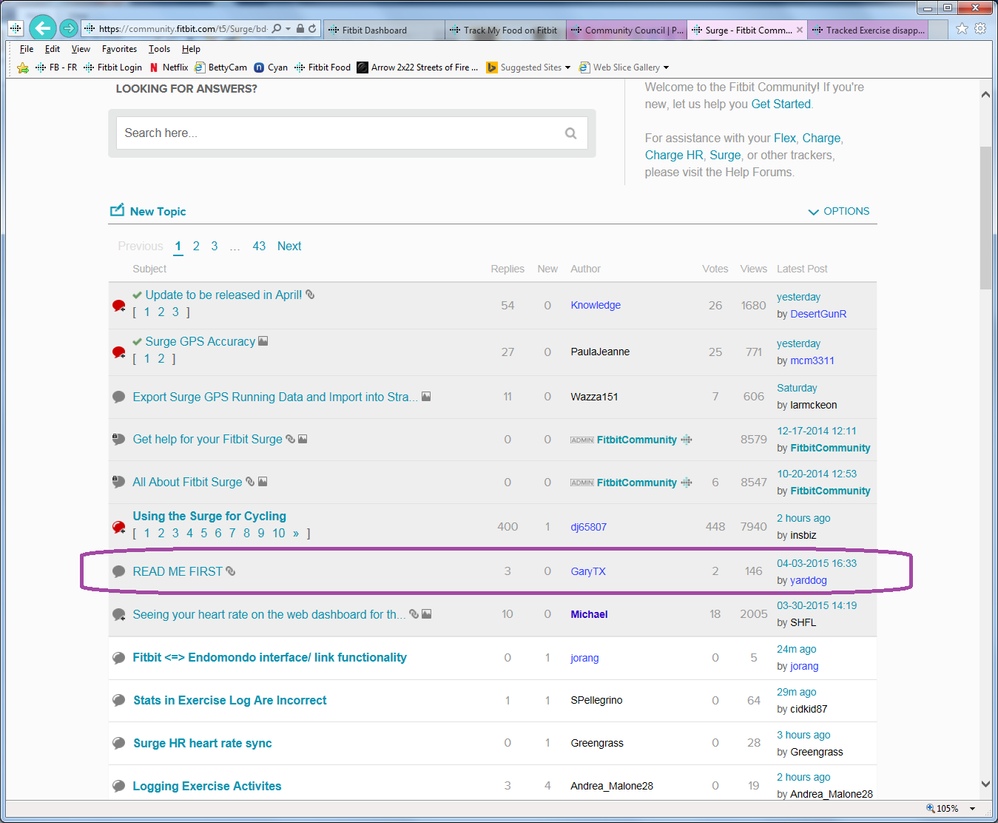Switch to the Fitbit Dashboard tab
This screenshot has width=998, height=823.
(x=384, y=30)
